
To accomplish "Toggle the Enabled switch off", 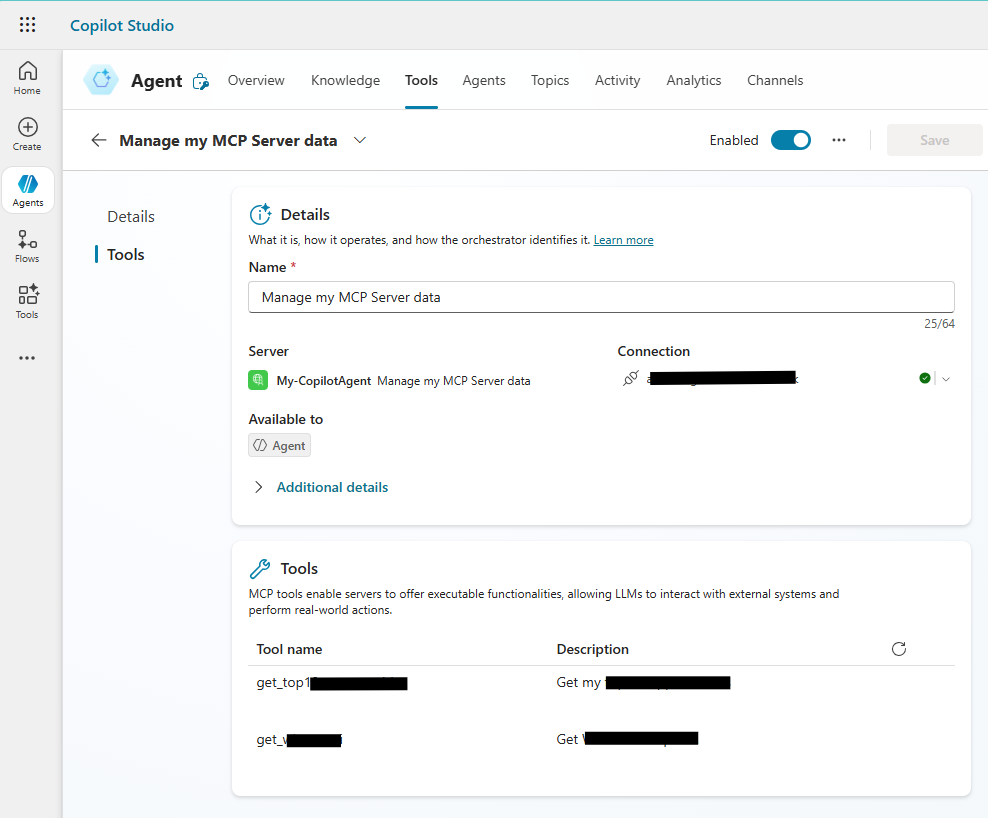I will 791,140.
